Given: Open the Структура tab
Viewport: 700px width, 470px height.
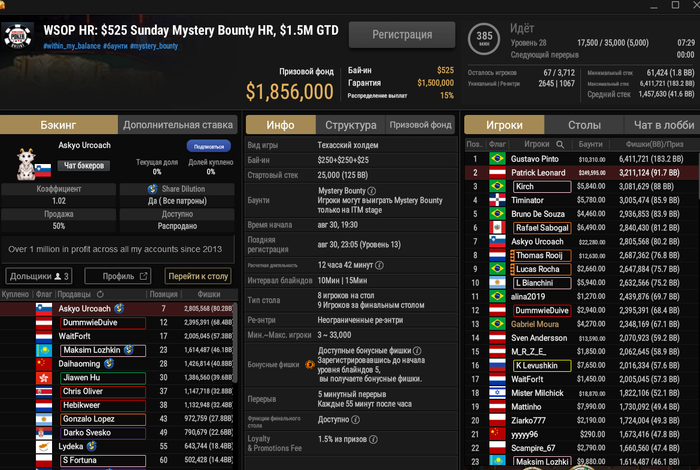Looking at the screenshot, I should [x=350, y=125].
